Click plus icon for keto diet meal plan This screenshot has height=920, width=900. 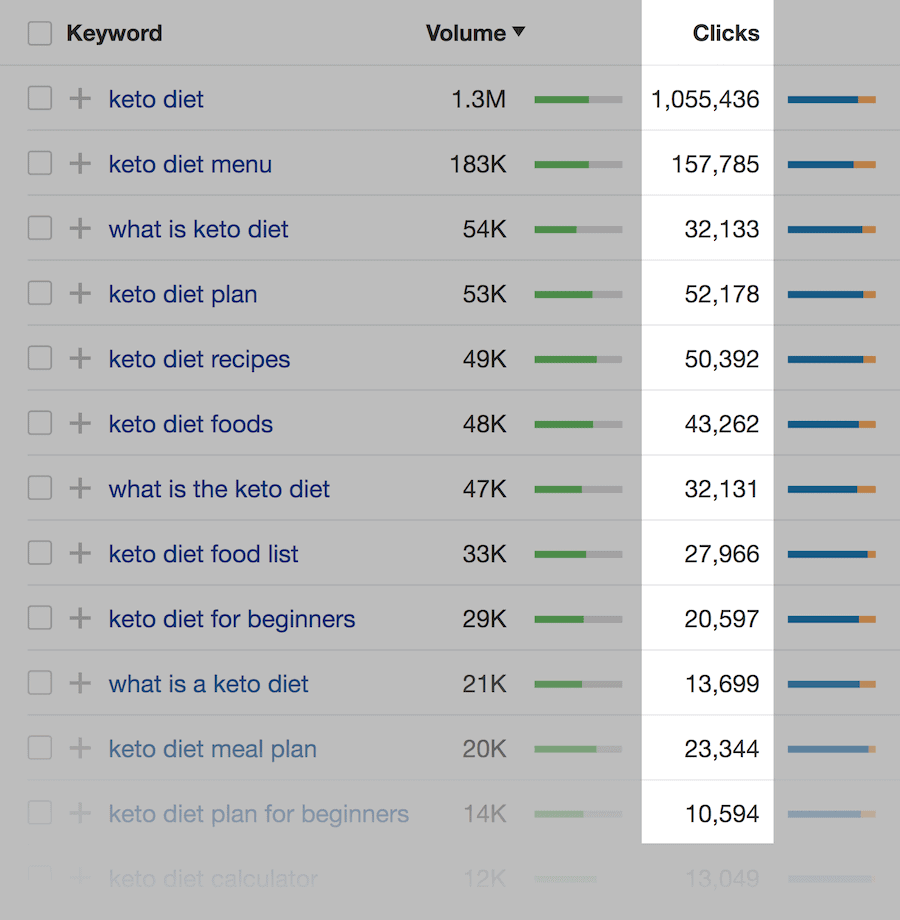click(80, 748)
